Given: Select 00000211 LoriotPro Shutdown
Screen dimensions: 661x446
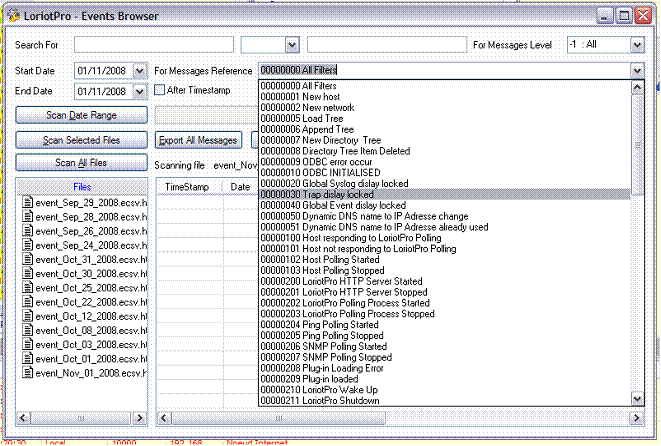Looking at the screenshot, I should tap(445, 400).
